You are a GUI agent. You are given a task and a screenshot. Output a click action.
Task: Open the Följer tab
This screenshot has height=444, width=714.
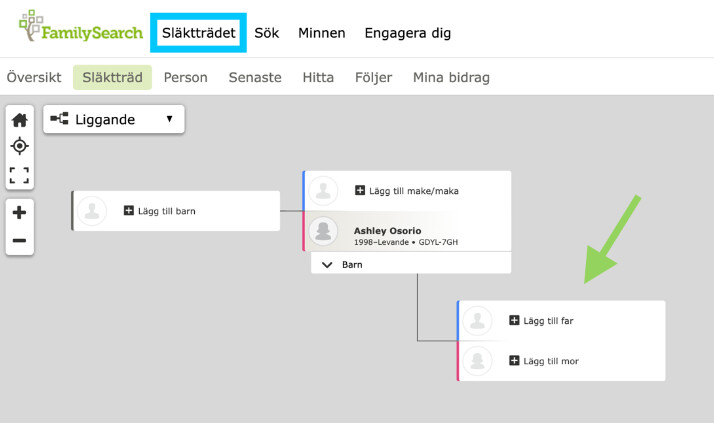pos(373,77)
